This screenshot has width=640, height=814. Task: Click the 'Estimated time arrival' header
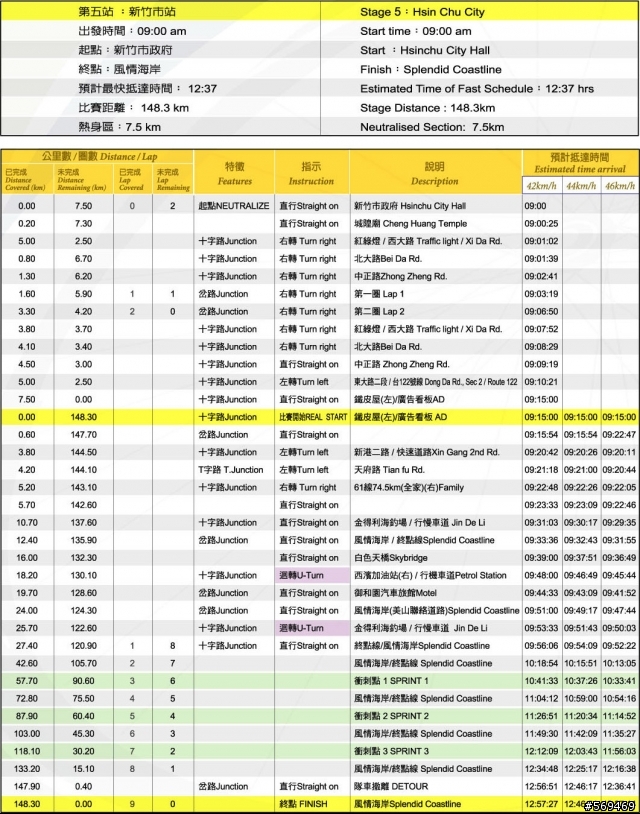tap(580, 169)
